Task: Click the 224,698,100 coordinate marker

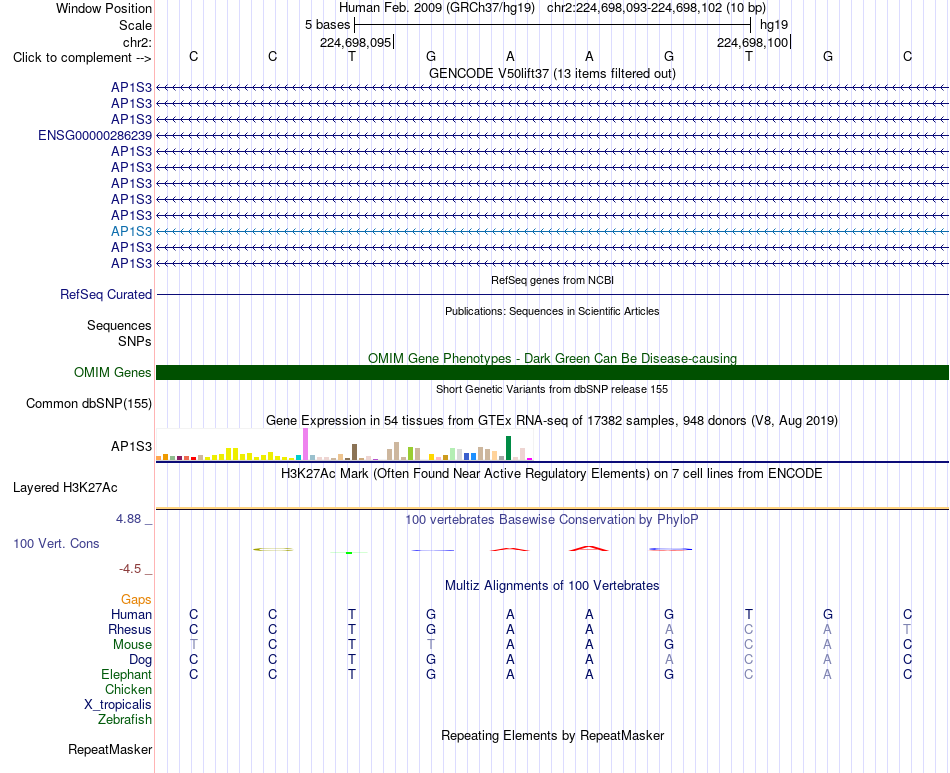Action: click(x=752, y=43)
